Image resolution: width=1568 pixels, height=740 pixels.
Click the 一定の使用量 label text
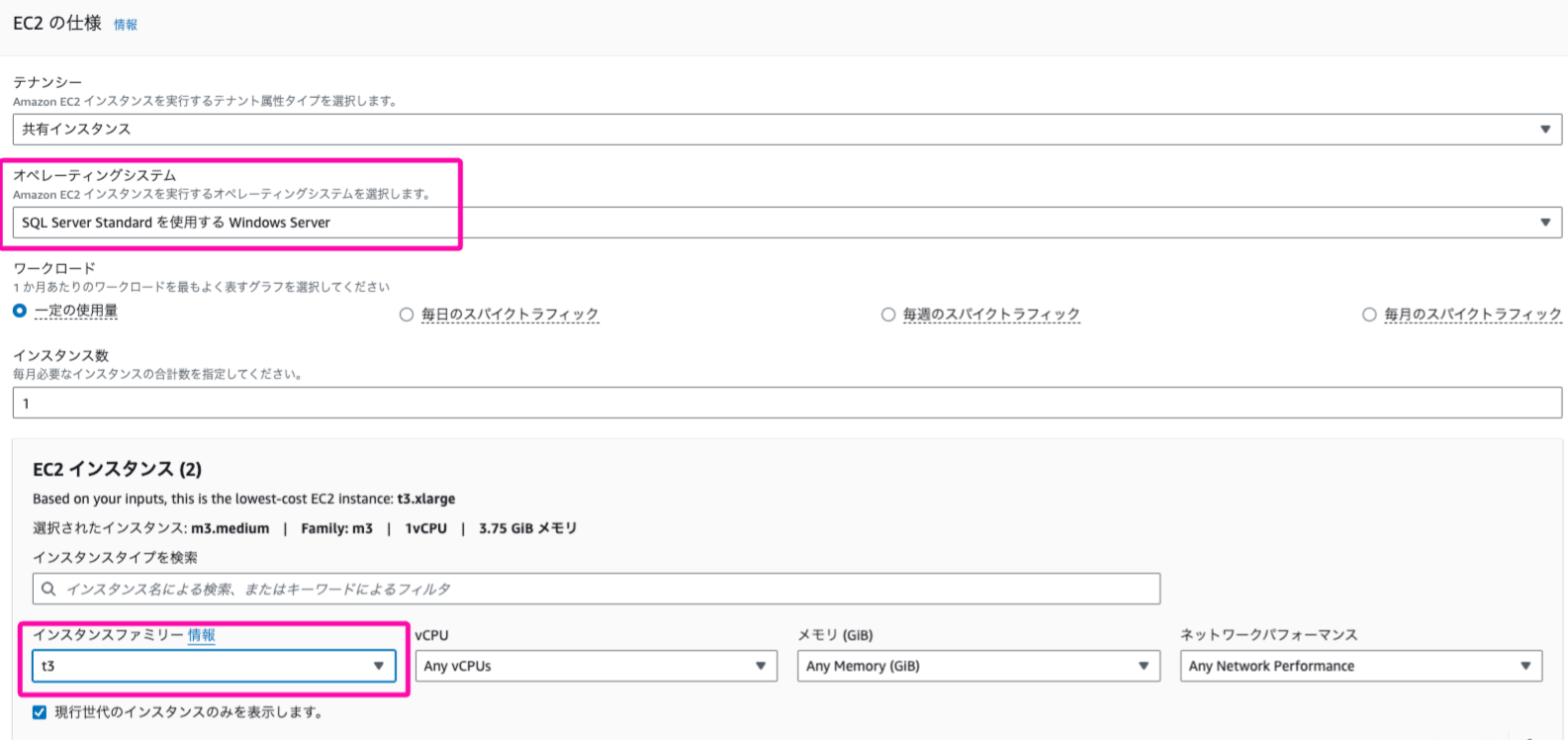(x=76, y=311)
